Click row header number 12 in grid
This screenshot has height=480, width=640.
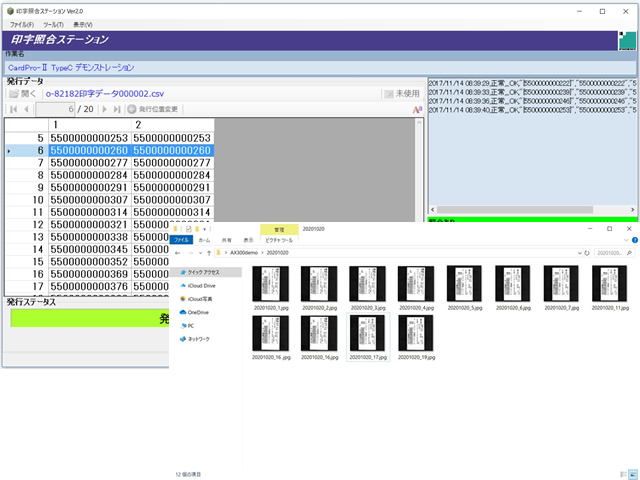coord(27,225)
